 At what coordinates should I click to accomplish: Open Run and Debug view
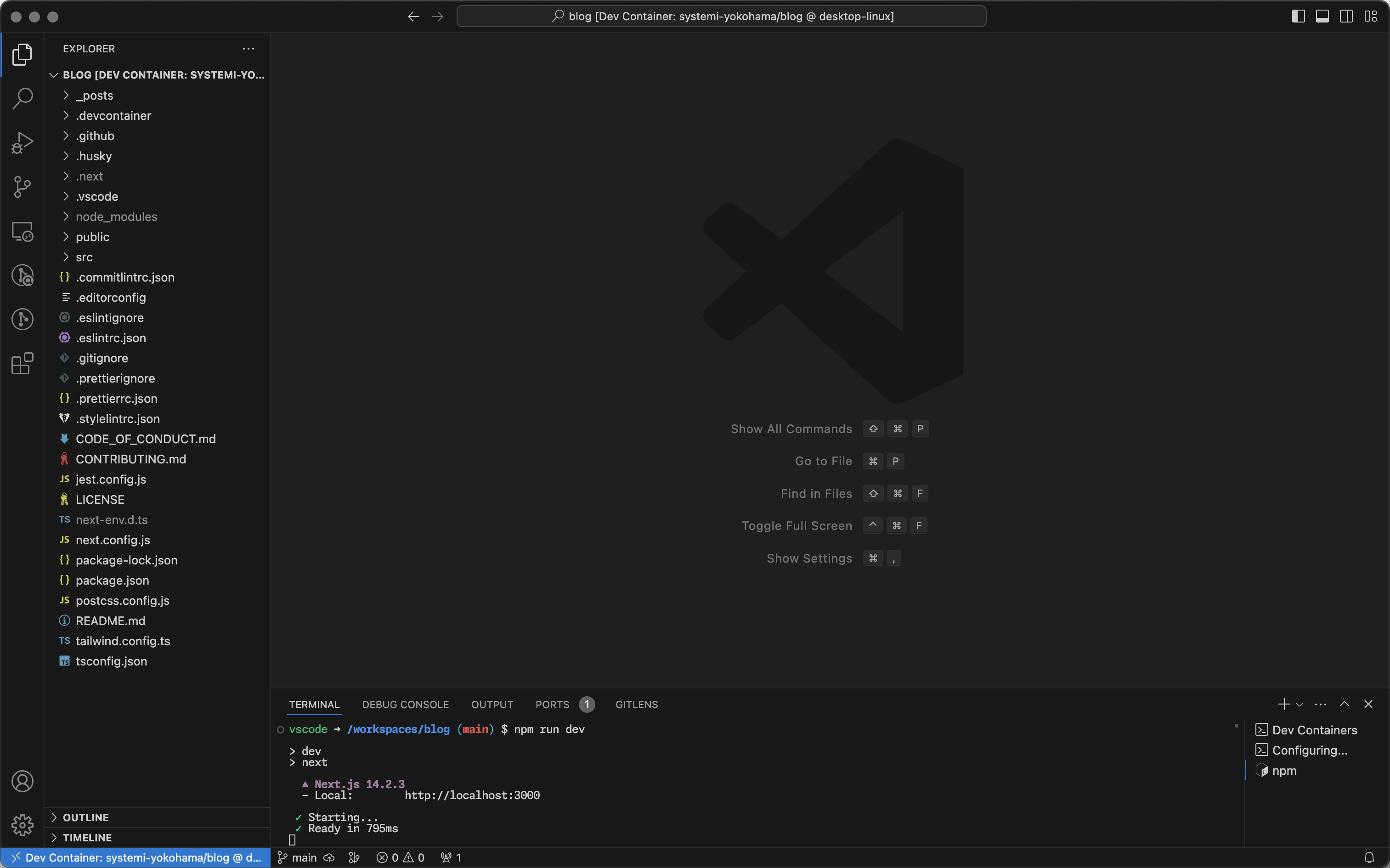[x=22, y=142]
